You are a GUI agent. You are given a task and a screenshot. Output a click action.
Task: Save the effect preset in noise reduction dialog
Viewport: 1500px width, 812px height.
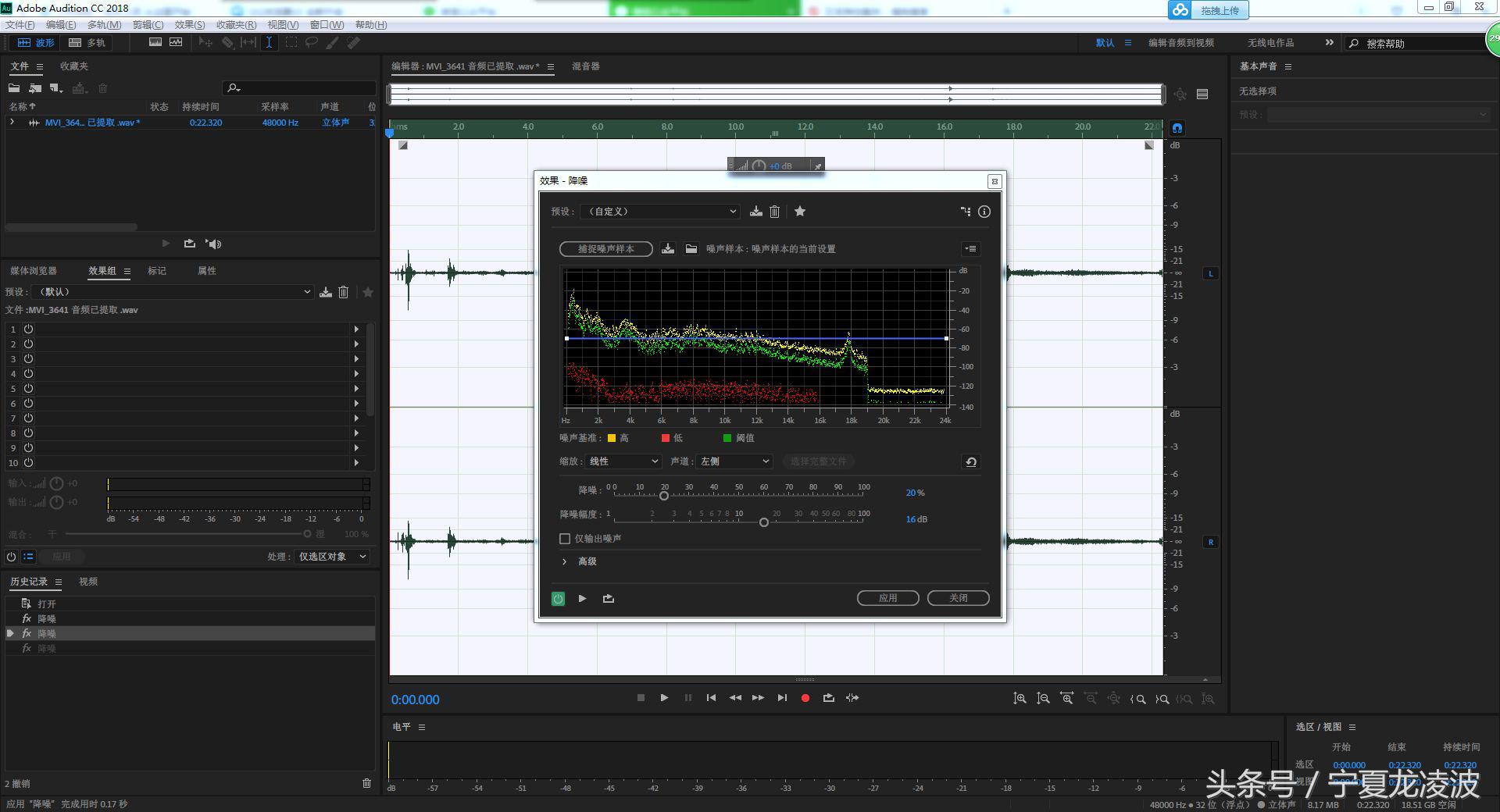755,212
